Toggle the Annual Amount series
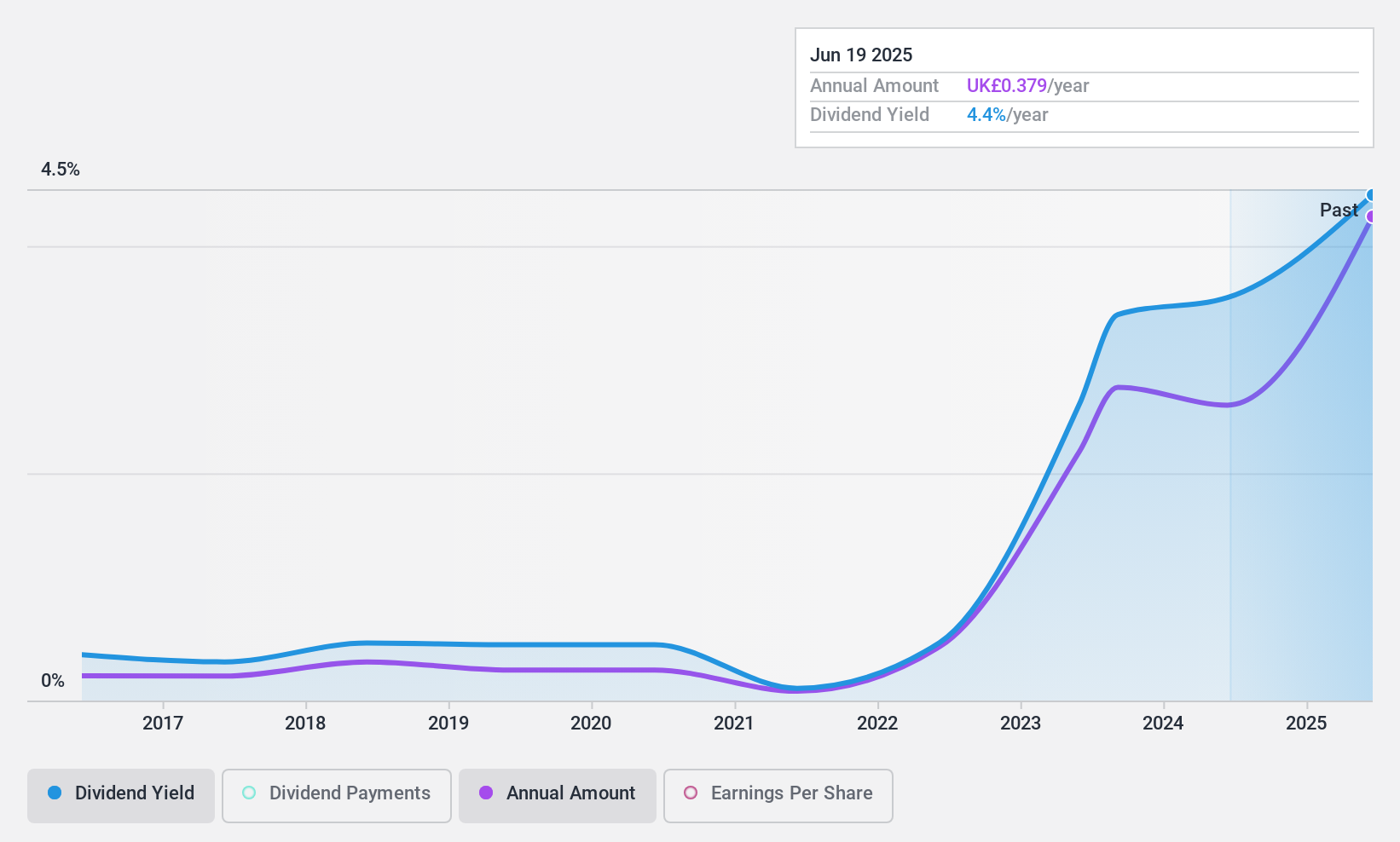Image resolution: width=1400 pixels, height=842 pixels. click(558, 795)
